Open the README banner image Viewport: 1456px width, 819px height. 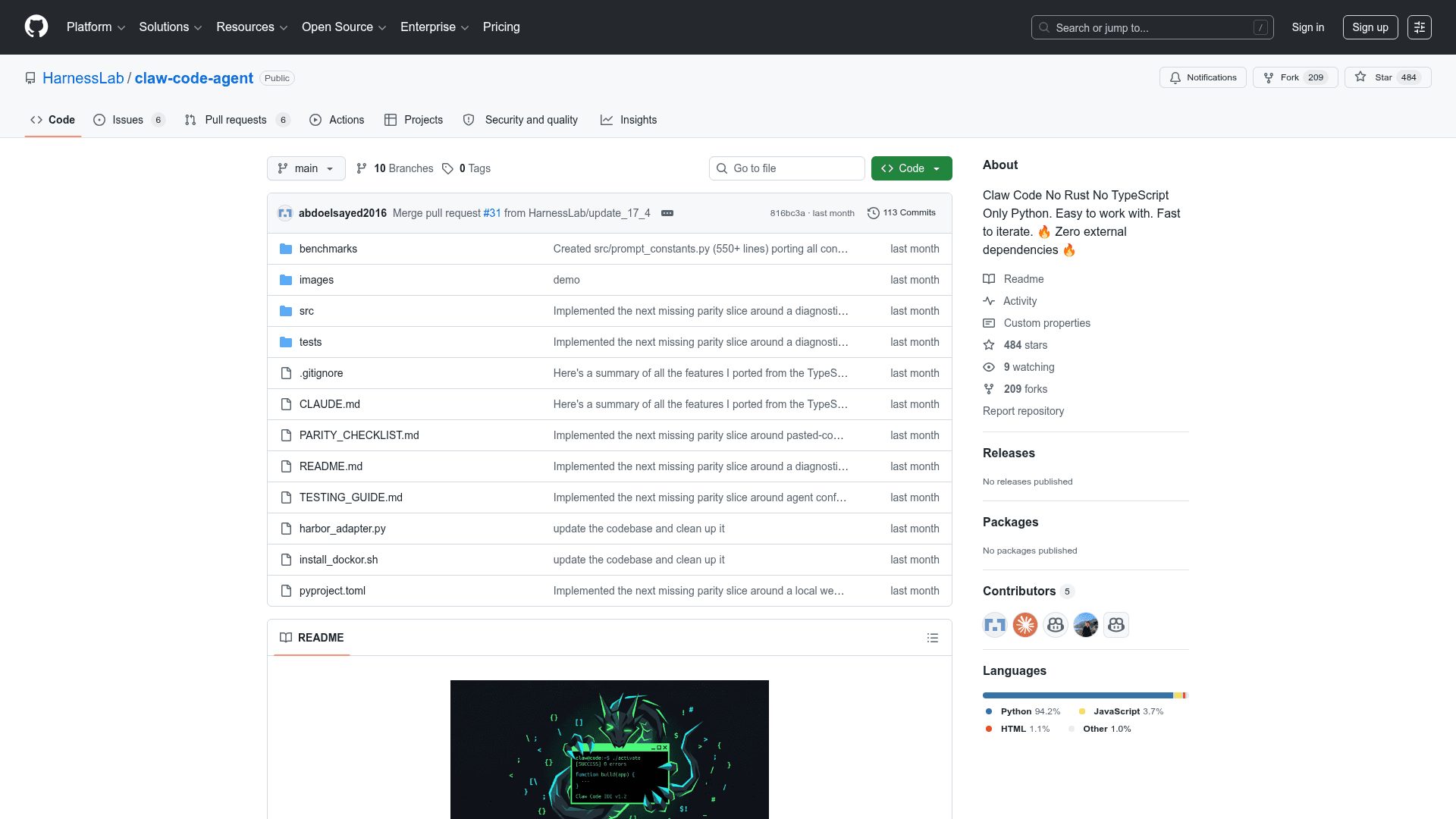[610, 749]
